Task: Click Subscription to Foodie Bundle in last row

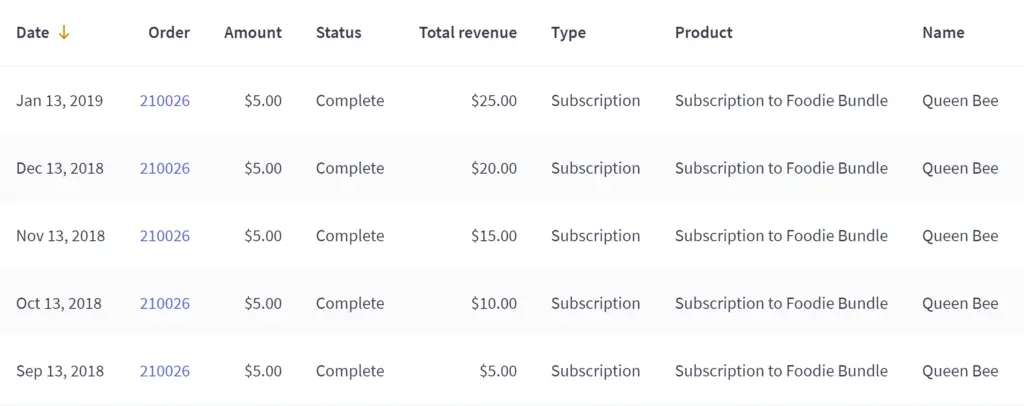Action: 781,371
